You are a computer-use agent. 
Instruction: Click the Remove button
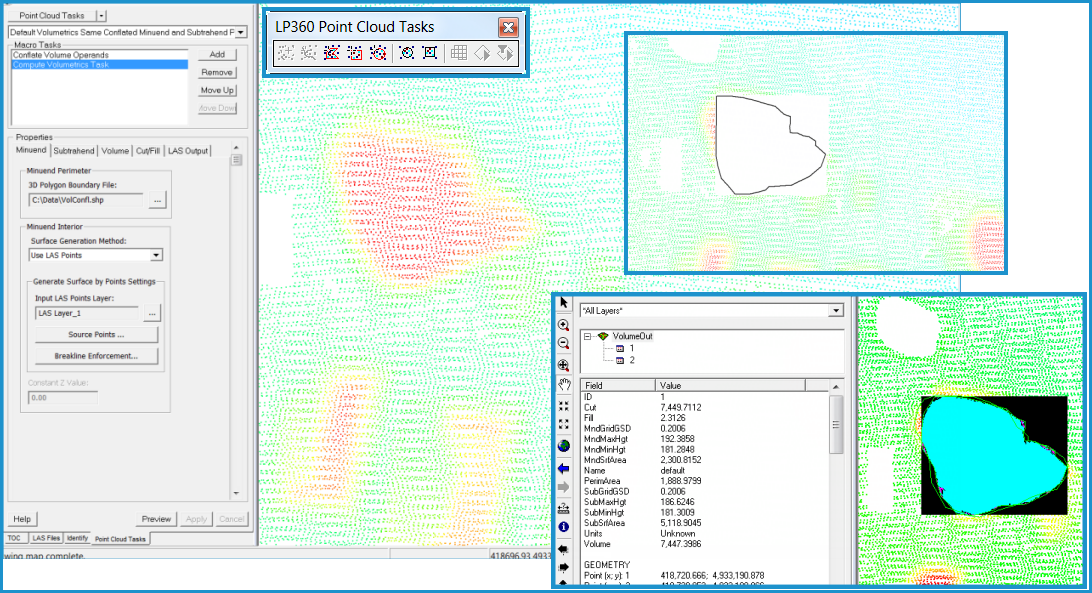(x=217, y=72)
